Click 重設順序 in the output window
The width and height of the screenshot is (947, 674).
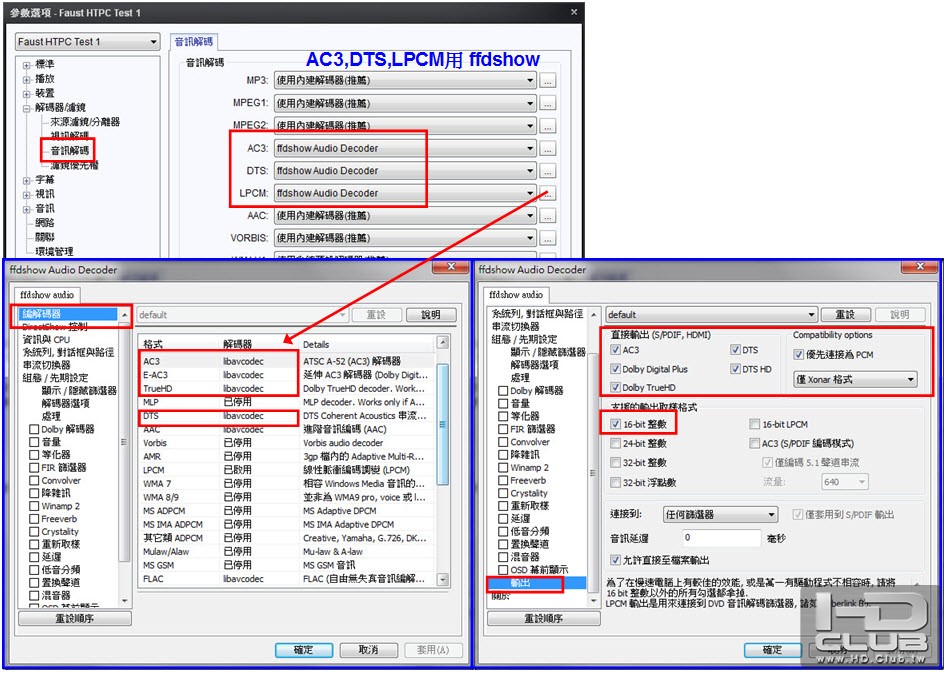544,619
